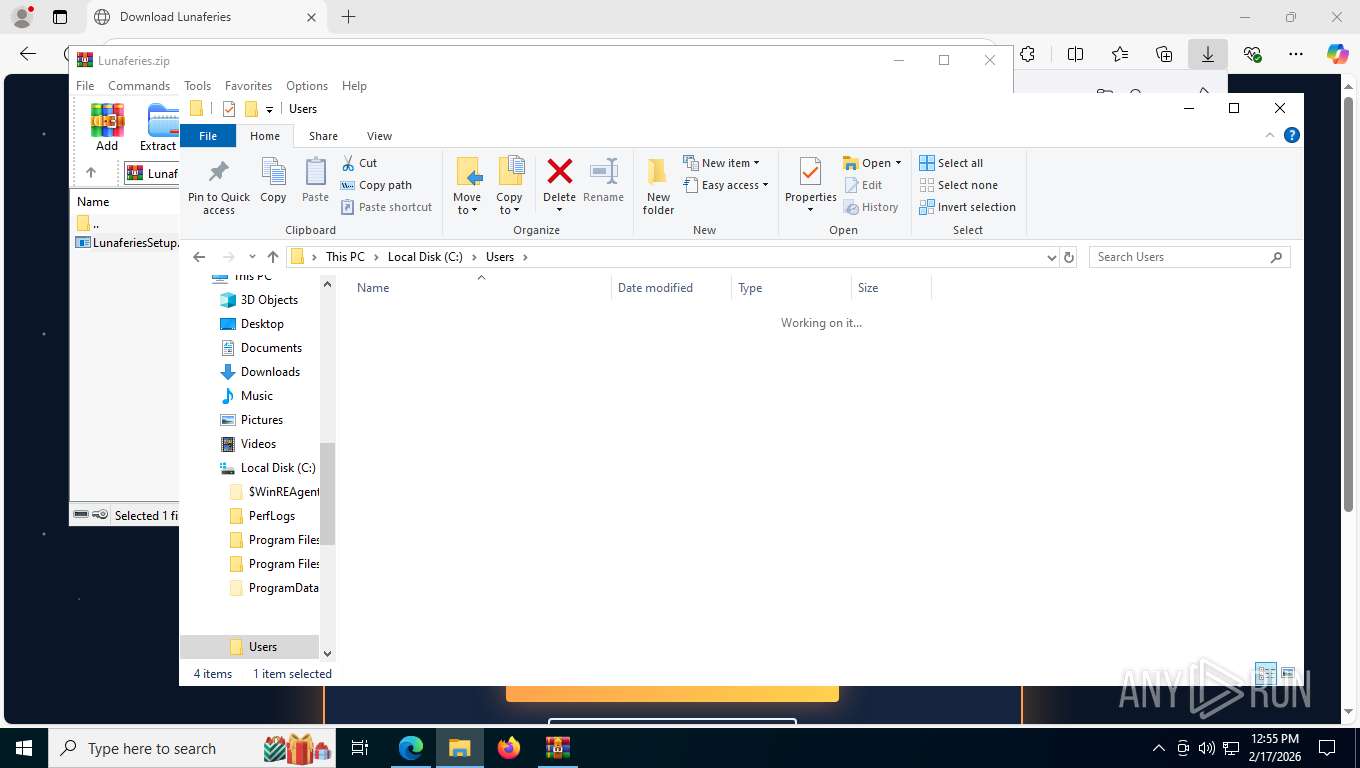This screenshot has height=768, width=1360.
Task: Collapse the ribbon with the chevron
Action: 1270,135
